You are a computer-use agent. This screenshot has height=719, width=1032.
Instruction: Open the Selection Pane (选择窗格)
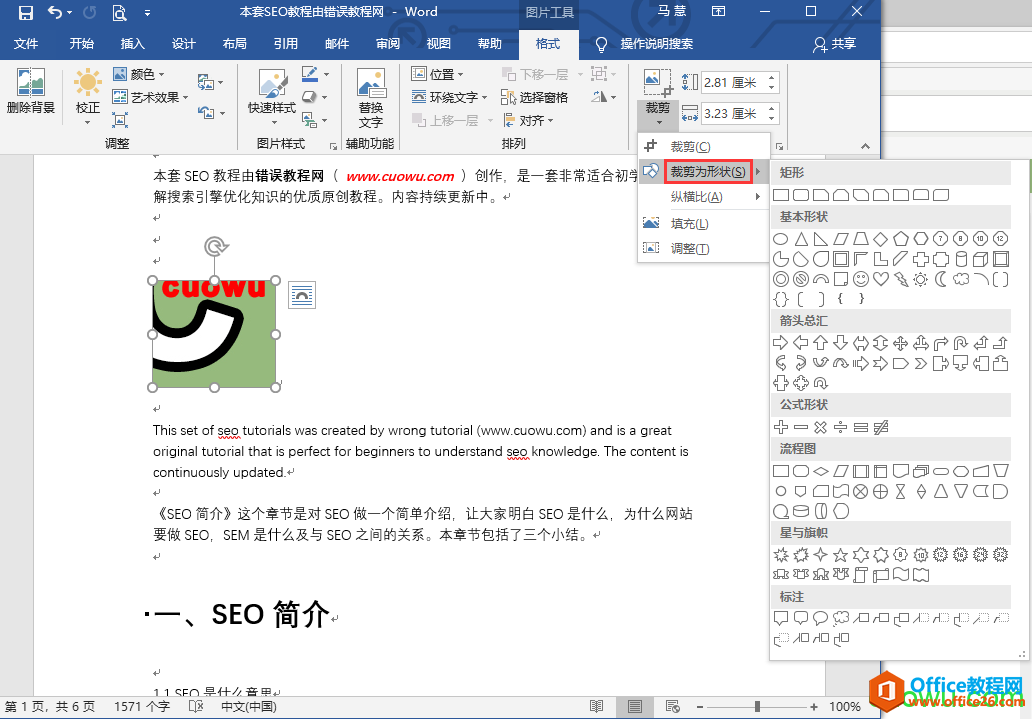click(534, 97)
